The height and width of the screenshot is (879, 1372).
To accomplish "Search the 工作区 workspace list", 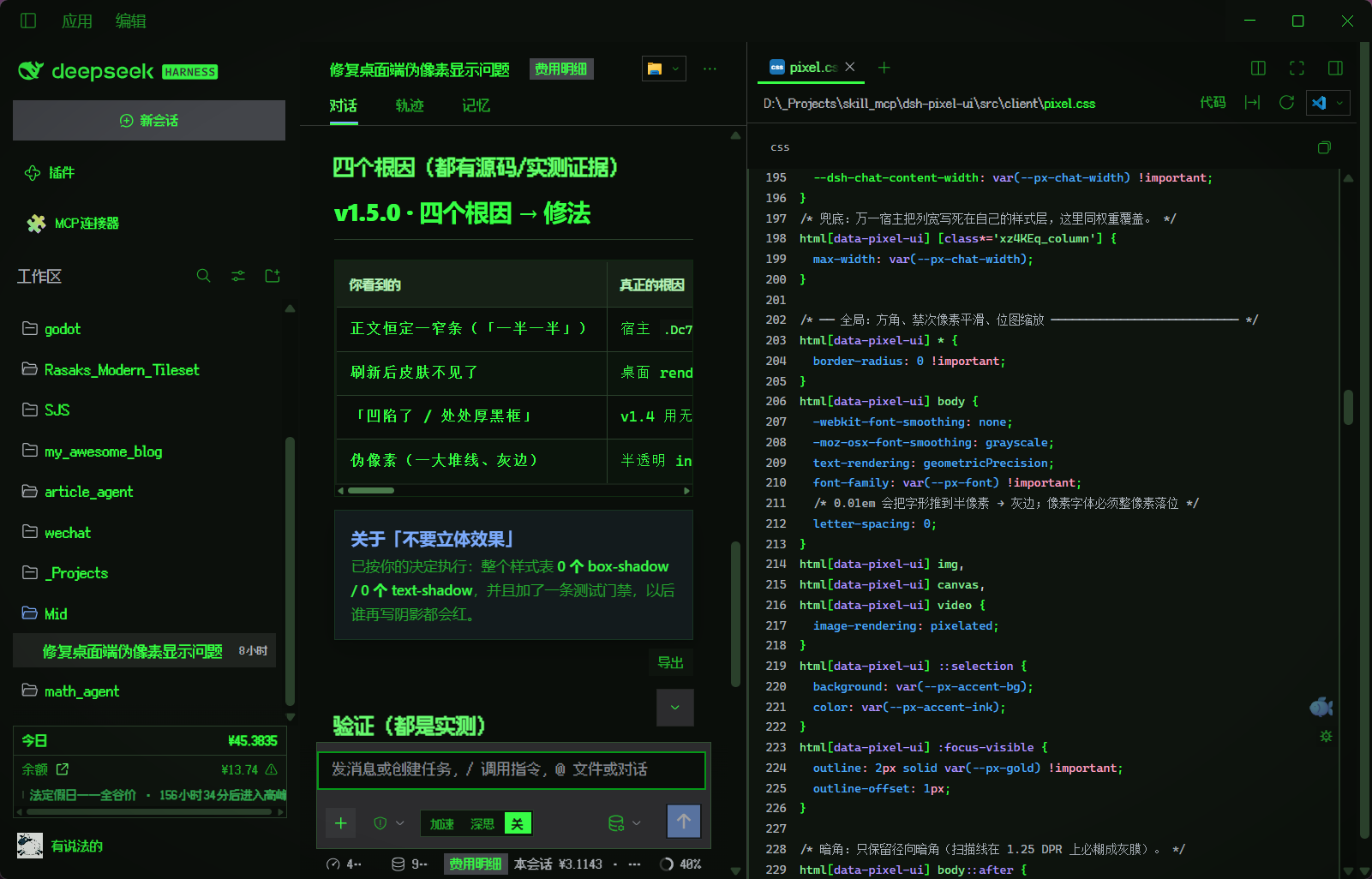I will click(203, 276).
